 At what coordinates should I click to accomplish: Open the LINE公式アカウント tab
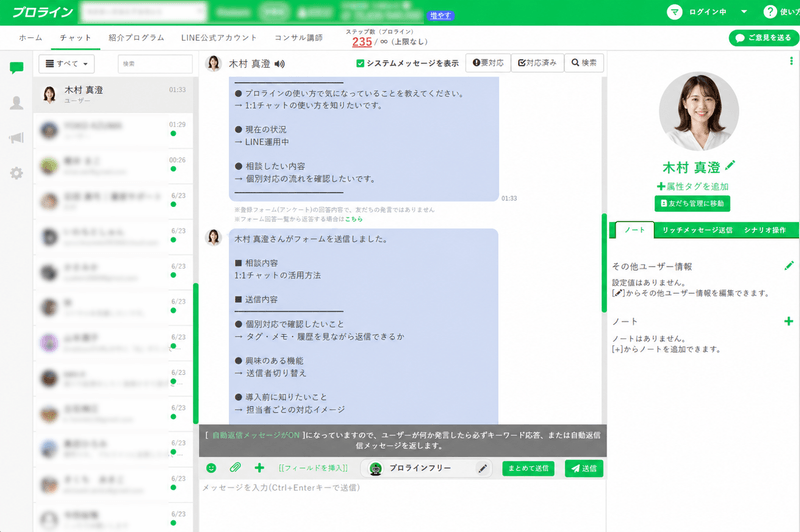[x=219, y=38]
